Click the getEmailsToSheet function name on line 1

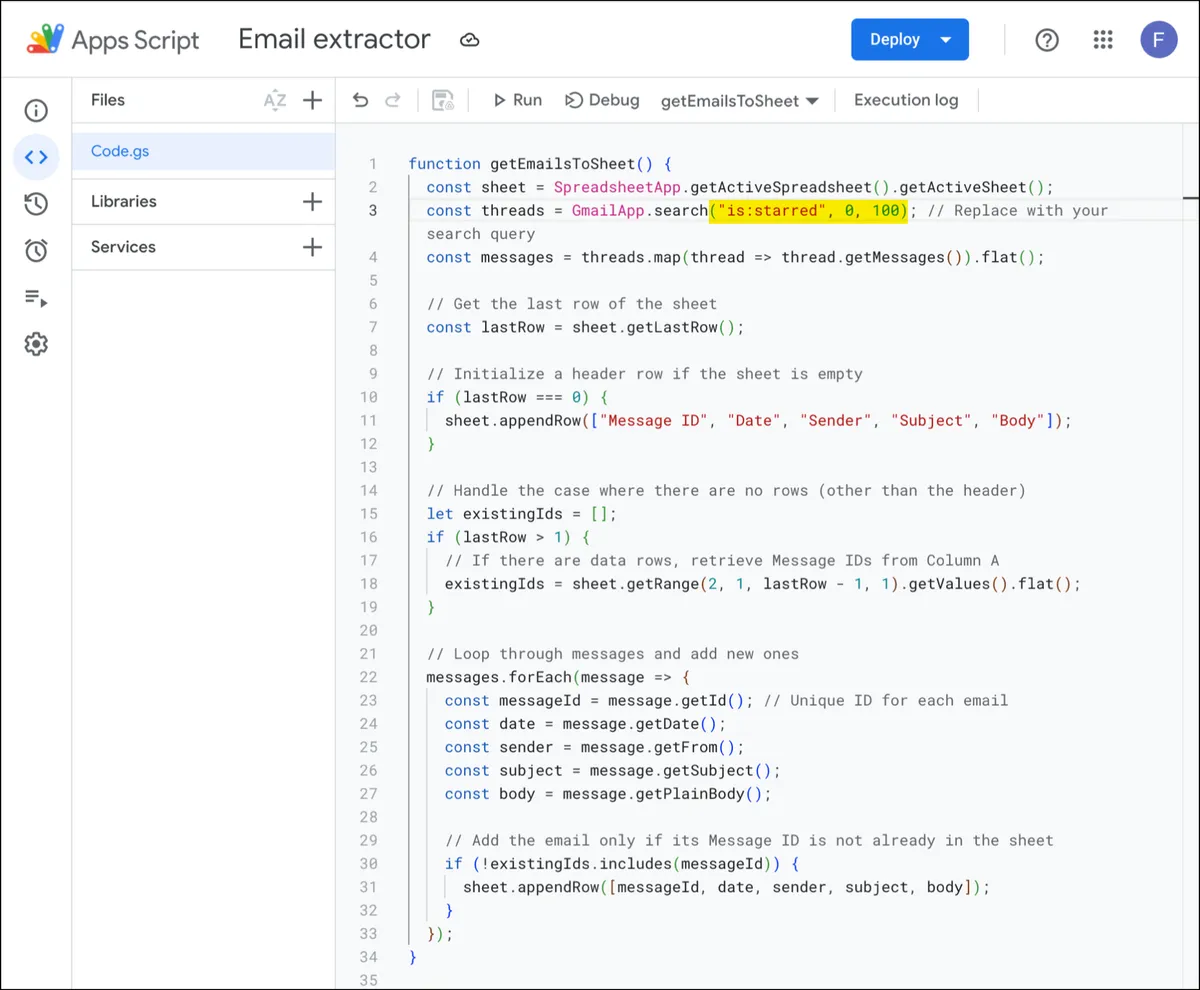point(562,164)
